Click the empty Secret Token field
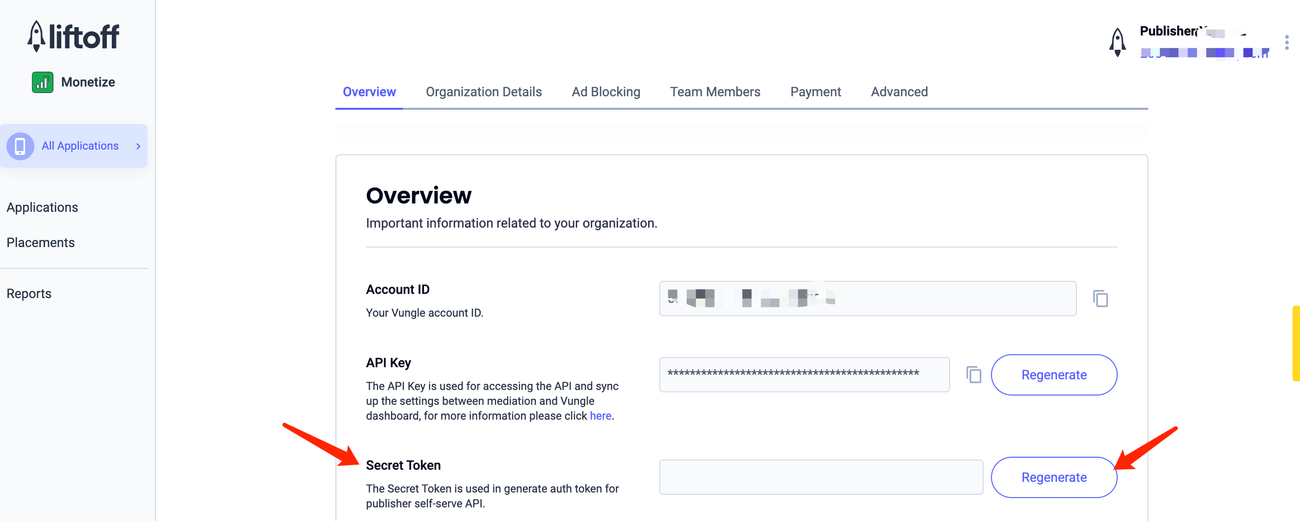The height and width of the screenshot is (521, 1300). pyautogui.click(x=820, y=477)
